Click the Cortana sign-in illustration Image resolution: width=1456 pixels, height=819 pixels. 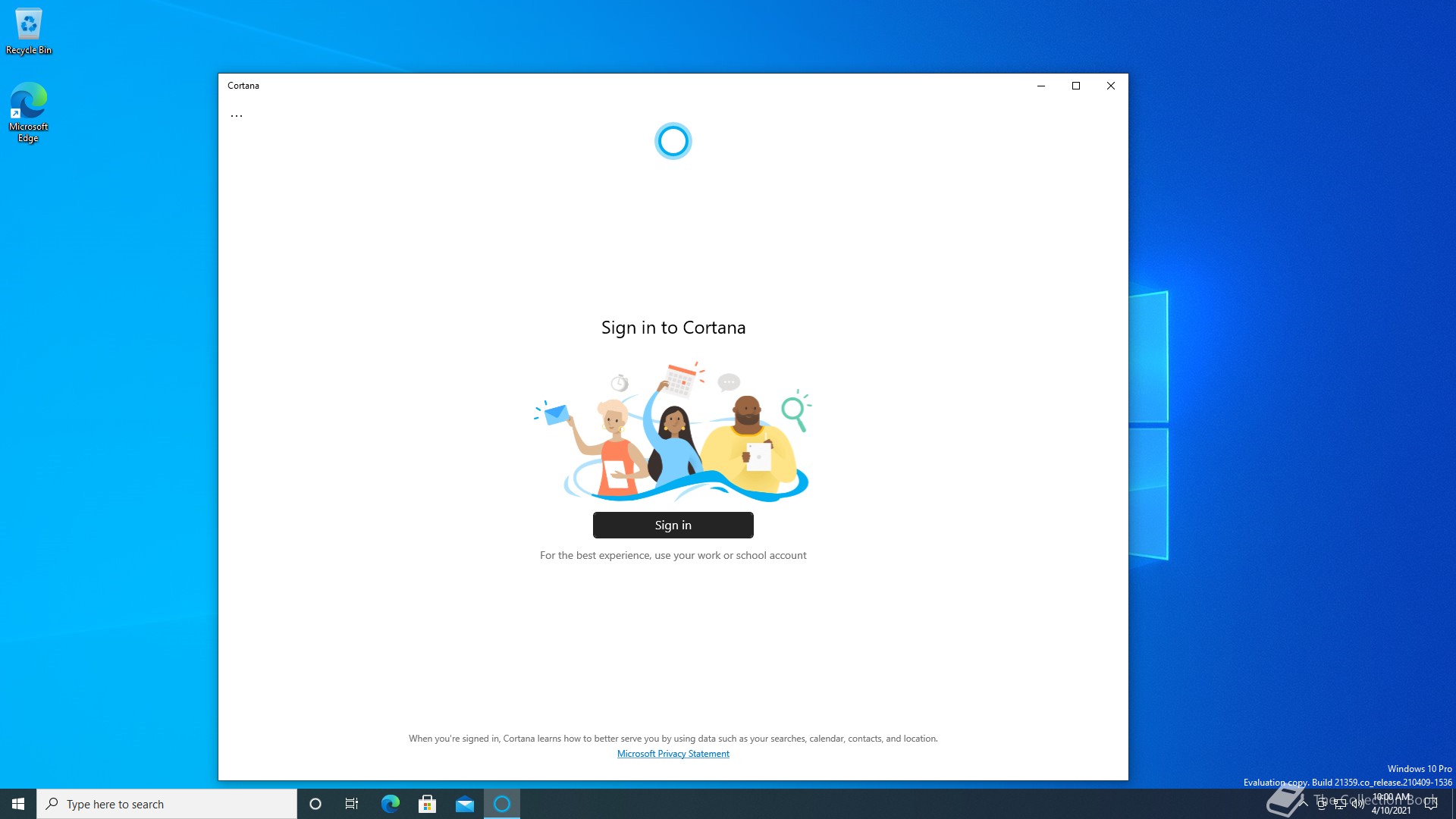673,431
